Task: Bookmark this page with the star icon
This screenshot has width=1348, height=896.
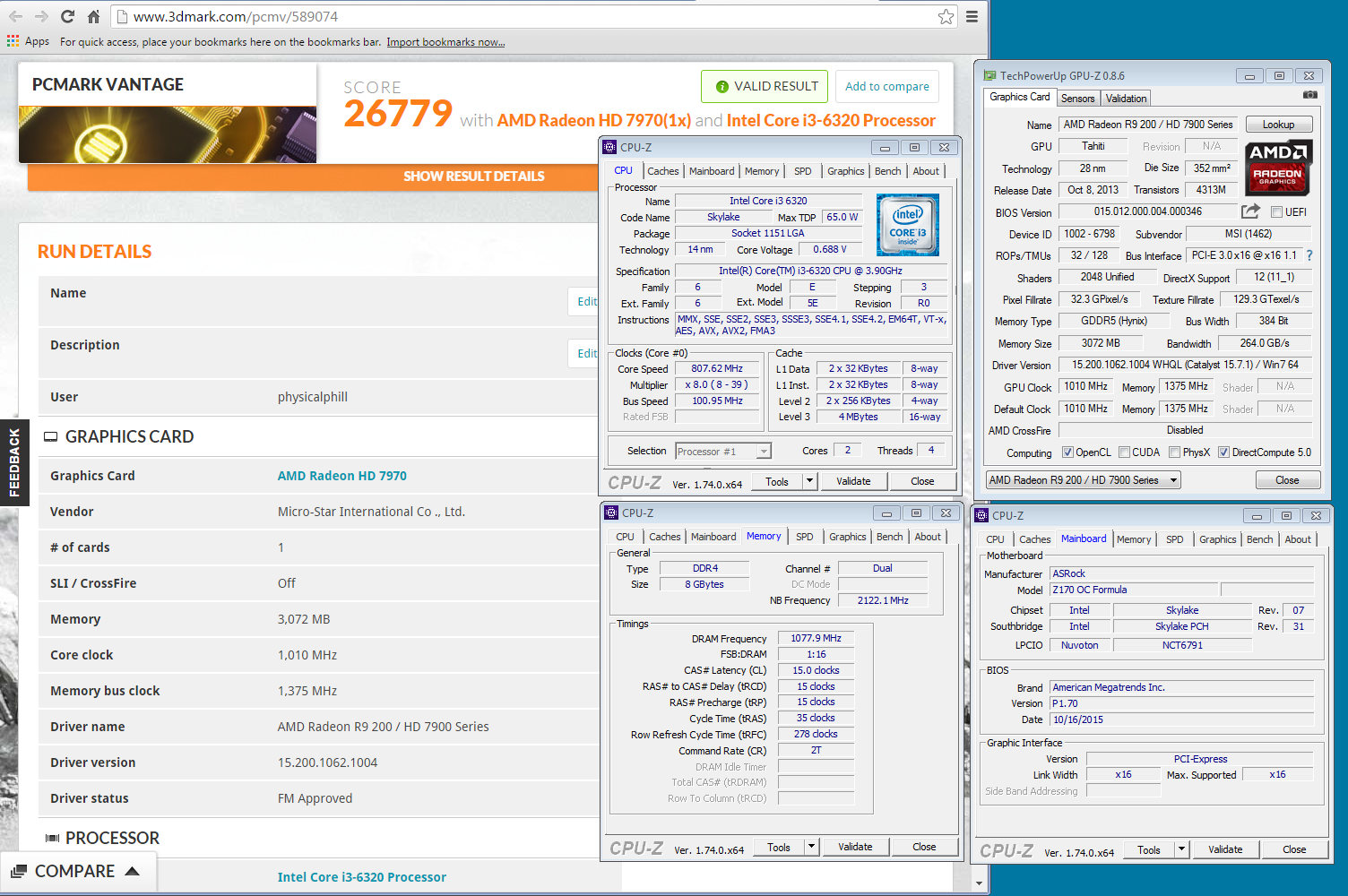Action: [x=946, y=16]
